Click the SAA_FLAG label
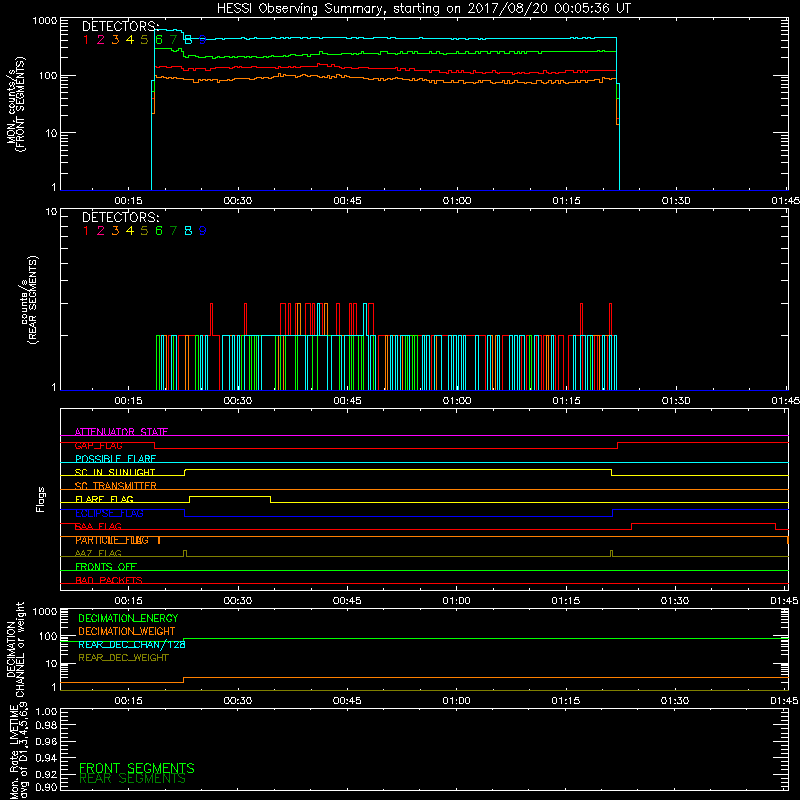 pos(98,526)
